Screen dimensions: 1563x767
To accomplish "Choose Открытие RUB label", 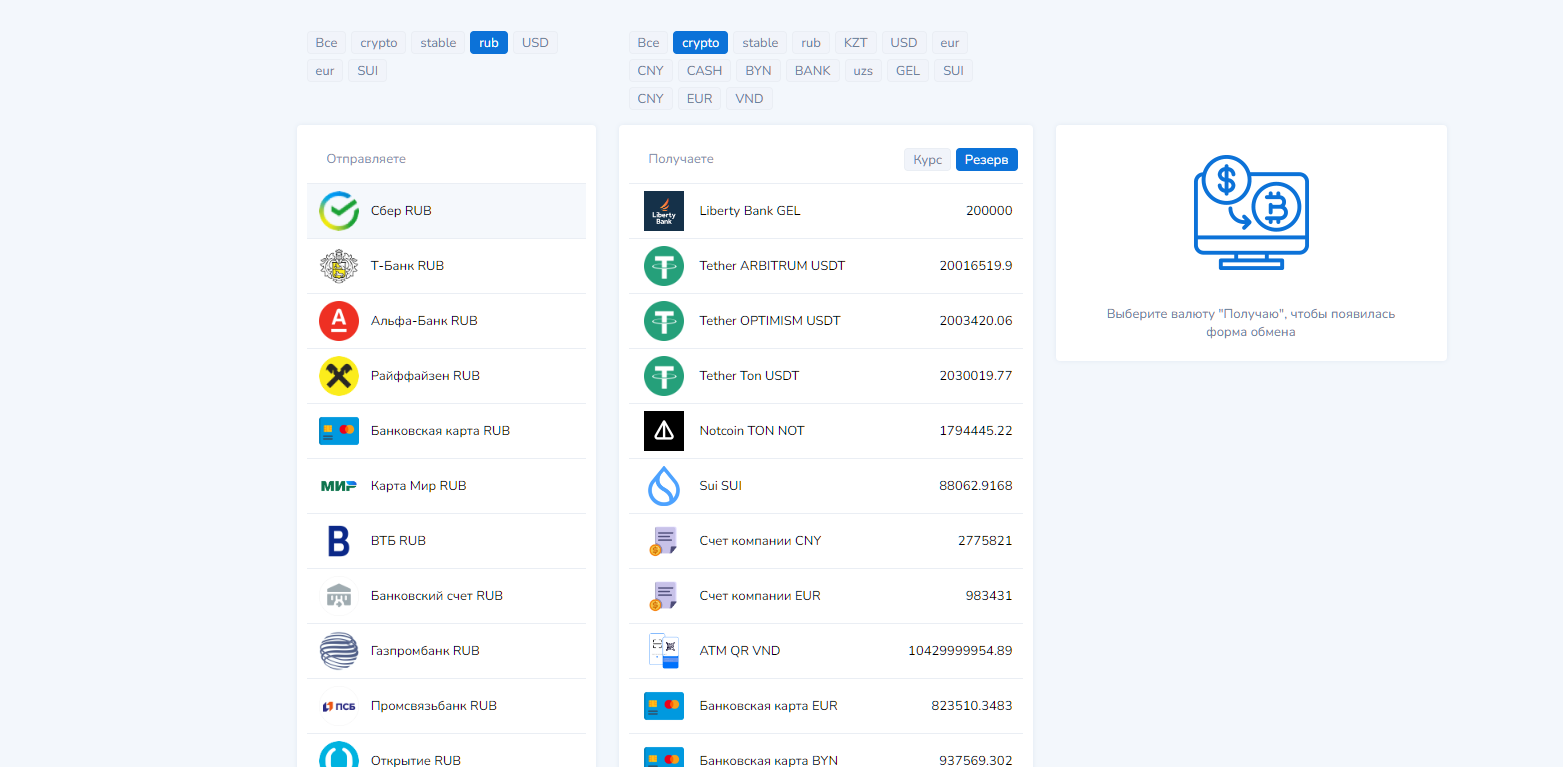I will 416,760.
